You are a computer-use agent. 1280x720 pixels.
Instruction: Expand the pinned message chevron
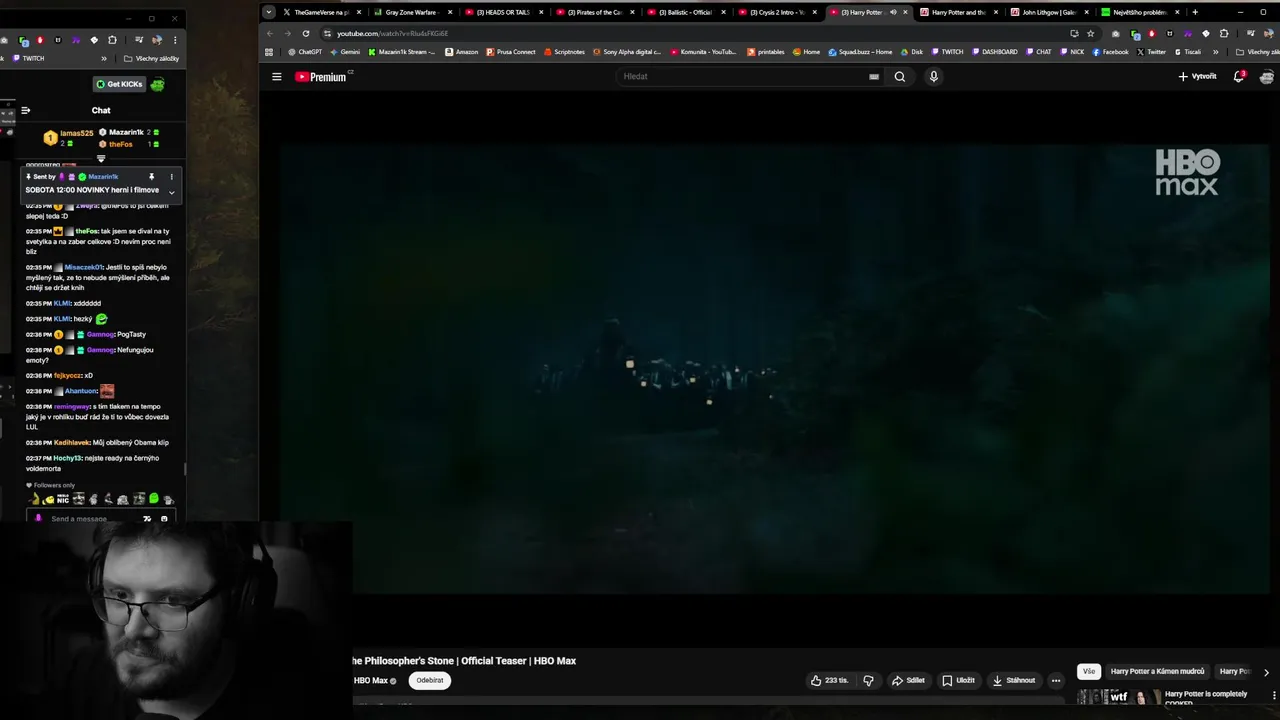pos(171,192)
